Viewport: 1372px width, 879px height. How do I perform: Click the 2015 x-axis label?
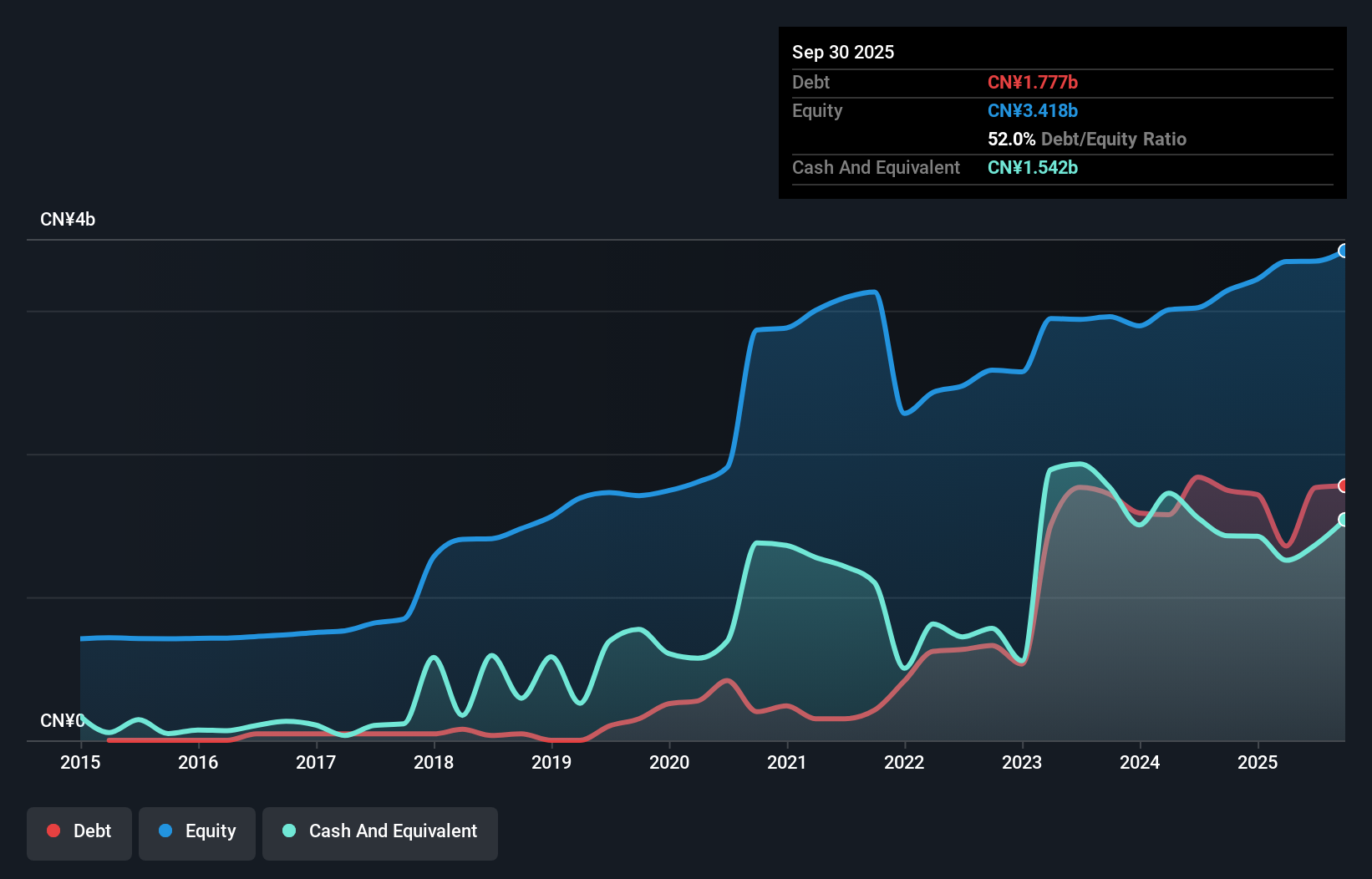pos(80,762)
